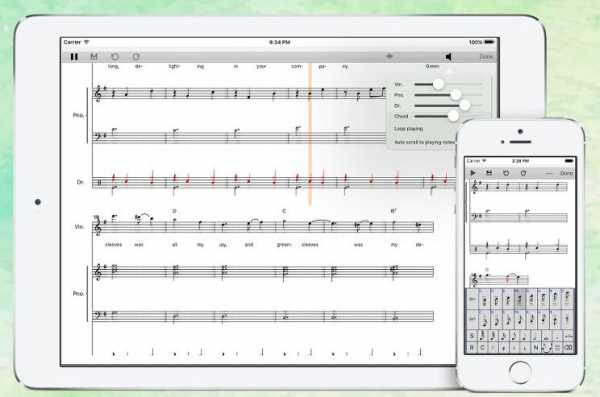Screen dimensions: 600x397
Task: Tap the undo circular arrow on iPad toolbar
Action: (x=115, y=57)
